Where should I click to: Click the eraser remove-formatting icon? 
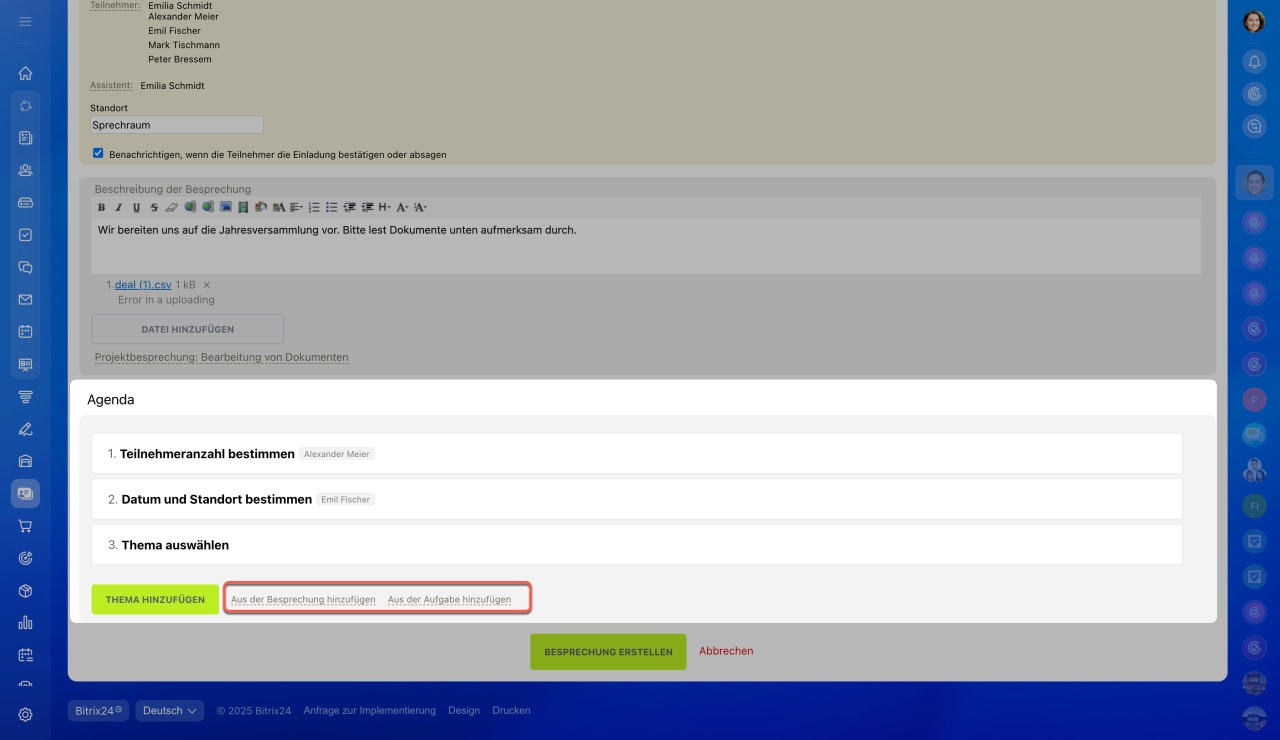(x=171, y=207)
